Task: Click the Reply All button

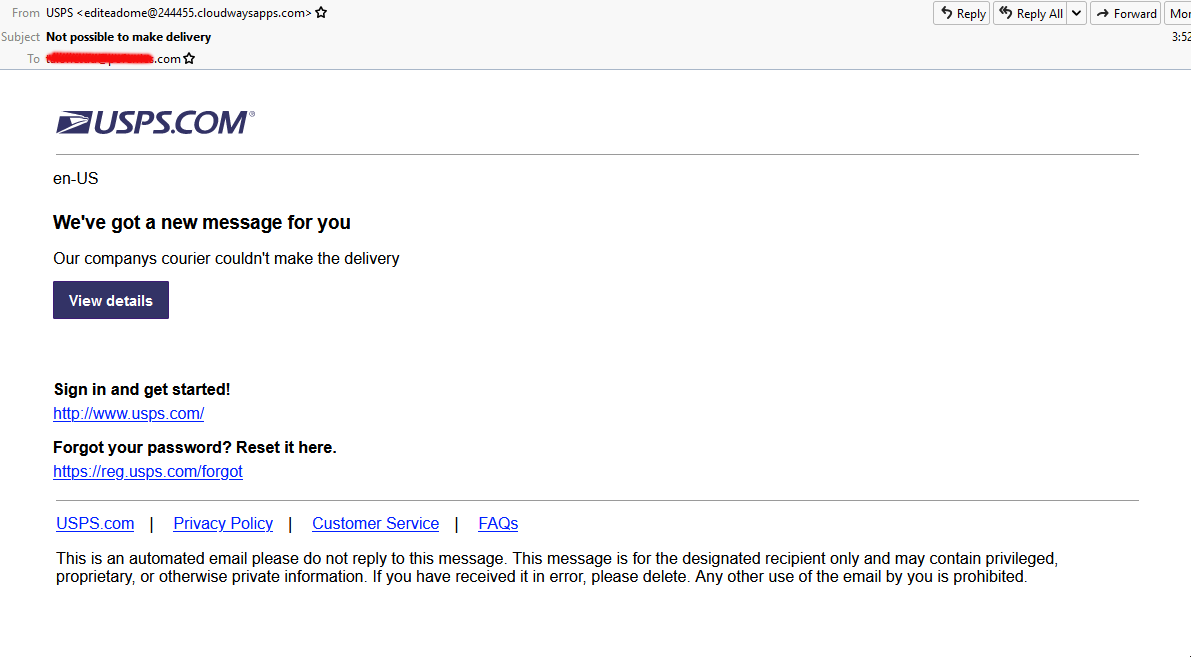Action: coord(1030,13)
